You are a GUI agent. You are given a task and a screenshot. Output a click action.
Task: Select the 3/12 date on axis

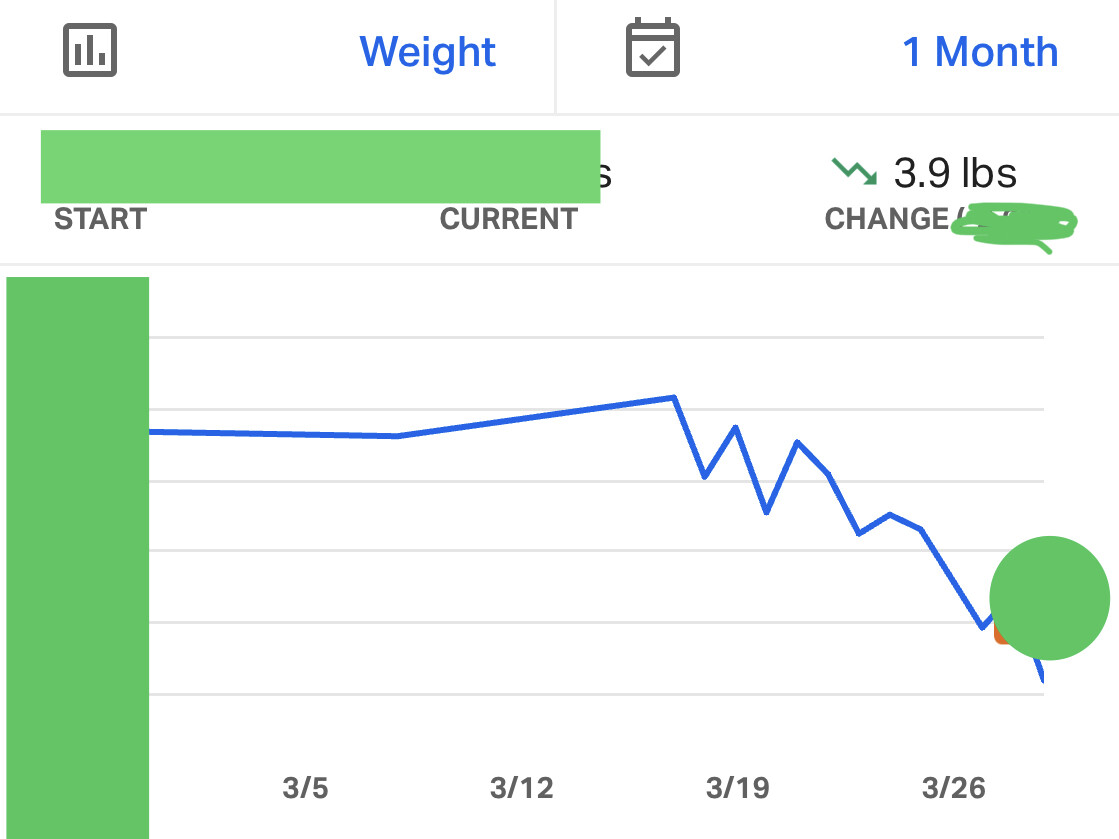pos(521,788)
